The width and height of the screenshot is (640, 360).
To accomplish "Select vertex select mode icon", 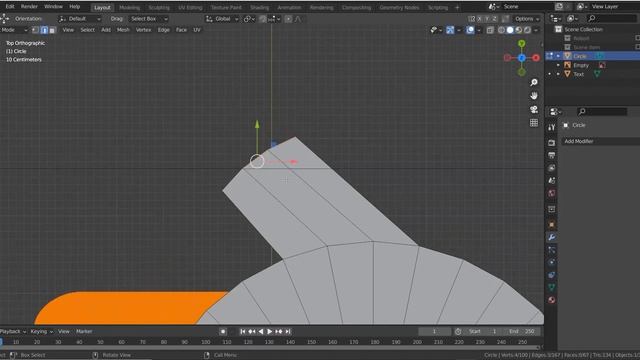I will pyautogui.click(x=36, y=30).
